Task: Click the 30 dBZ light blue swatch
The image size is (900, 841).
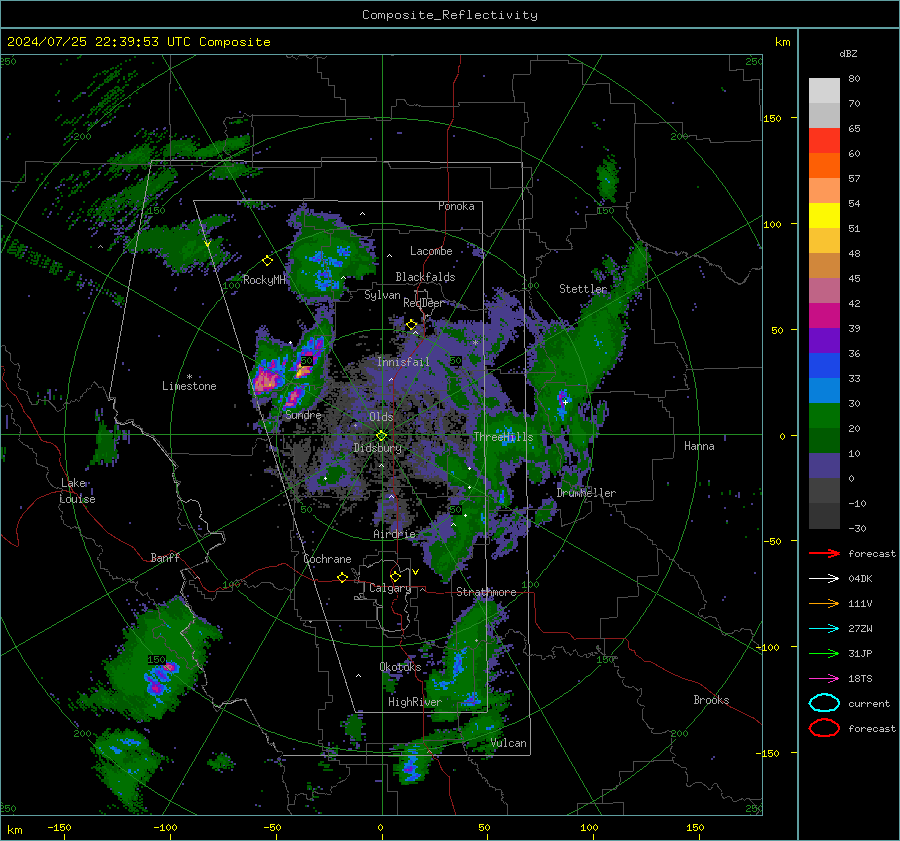Action: tap(824, 391)
